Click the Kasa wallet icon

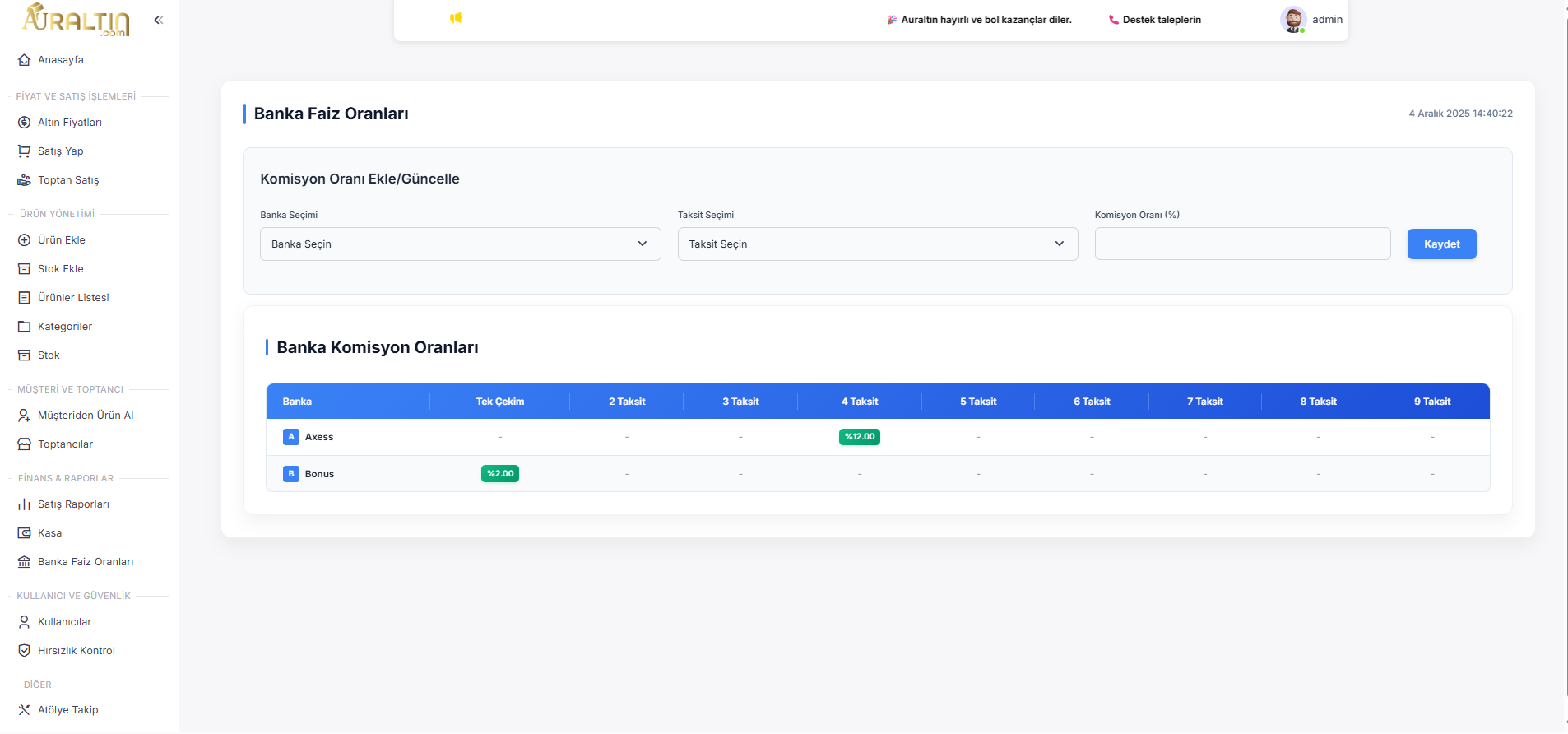25,533
